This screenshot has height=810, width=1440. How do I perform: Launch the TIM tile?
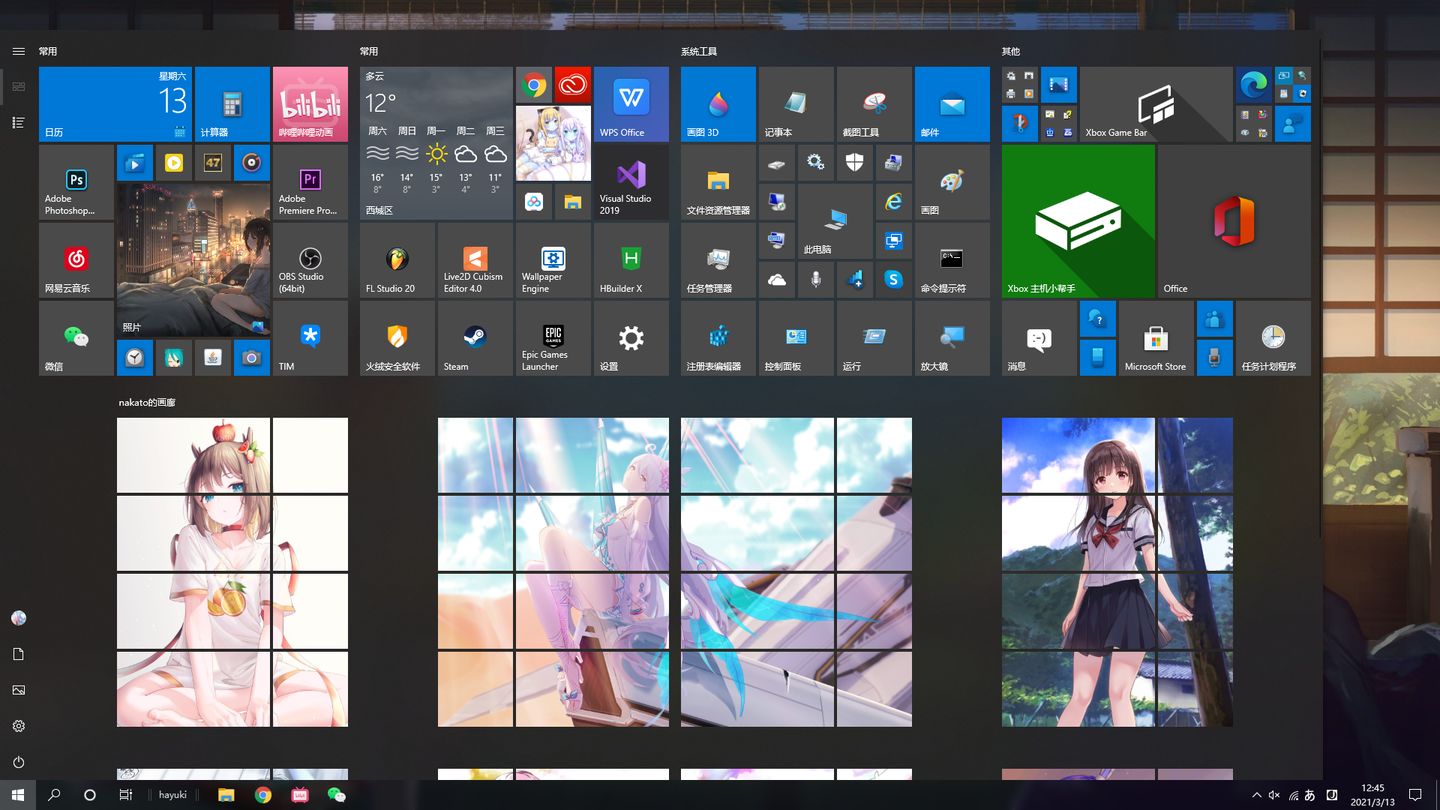(x=310, y=338)
